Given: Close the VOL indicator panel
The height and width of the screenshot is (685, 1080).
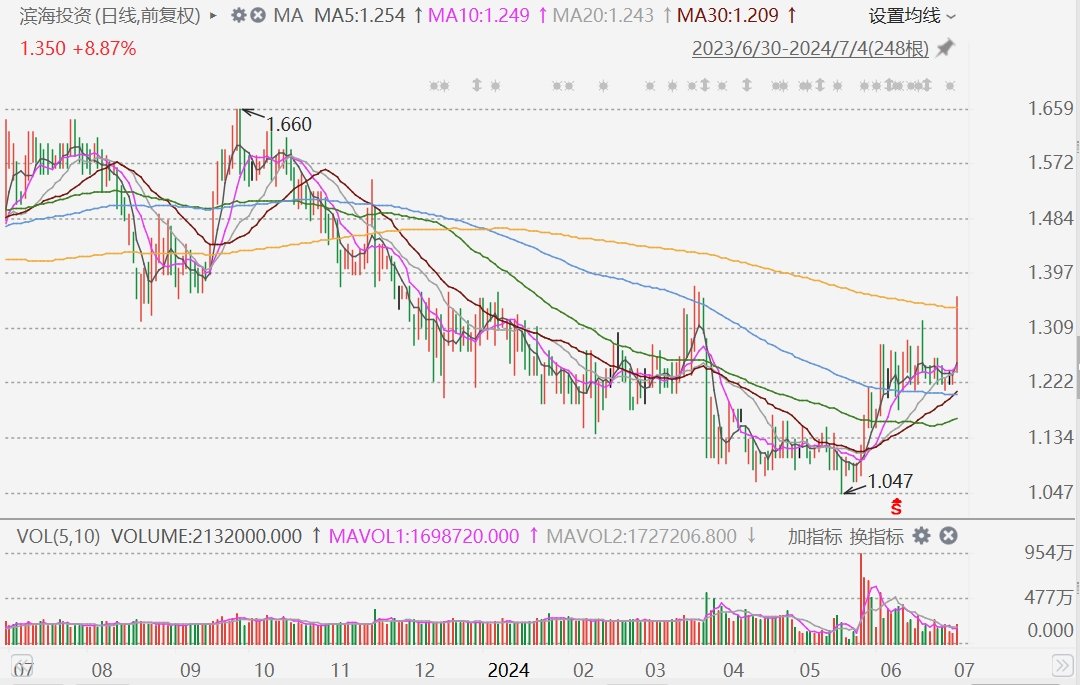Looking at the screenshot, I should (948, 536).
